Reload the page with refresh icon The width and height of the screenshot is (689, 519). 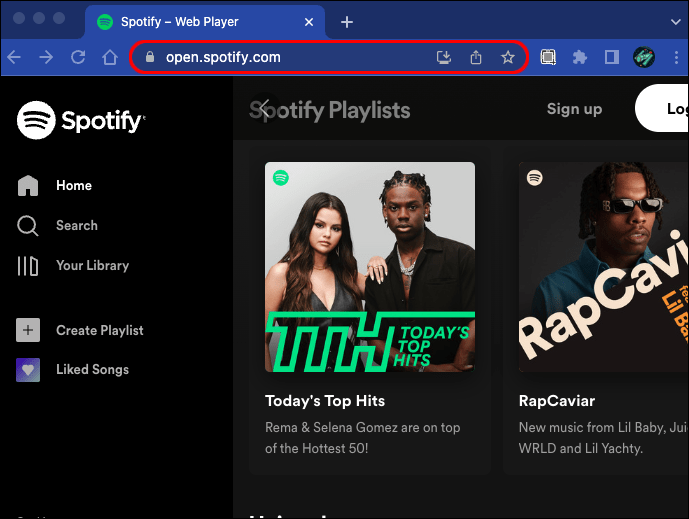coord(78,57)
